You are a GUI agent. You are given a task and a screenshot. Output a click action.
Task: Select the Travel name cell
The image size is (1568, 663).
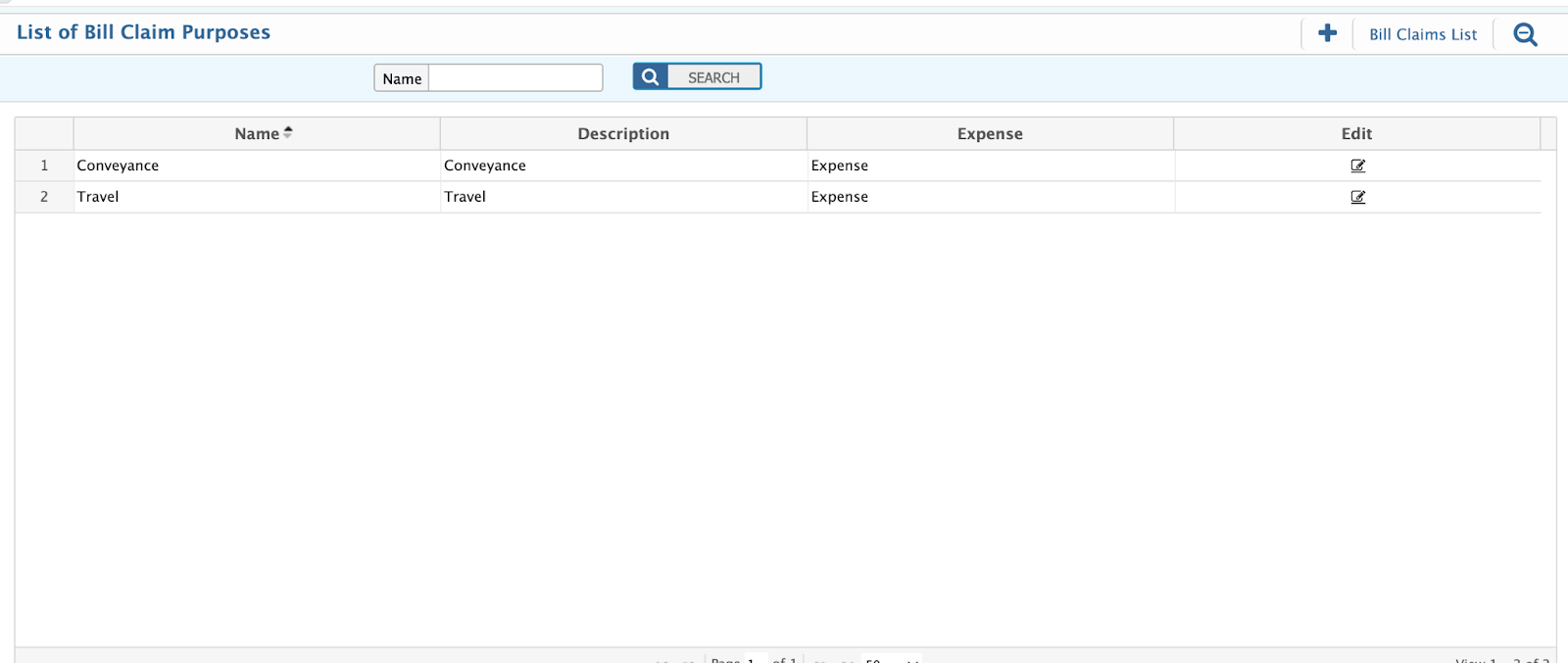[x=98, y=197]
